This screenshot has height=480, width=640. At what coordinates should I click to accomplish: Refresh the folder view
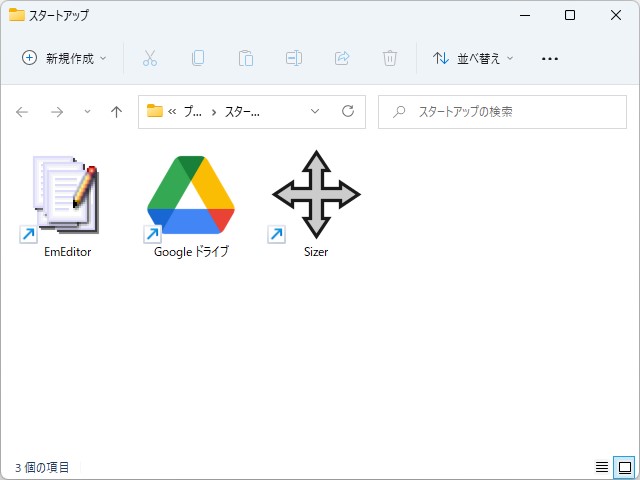(x=348, y=111)
